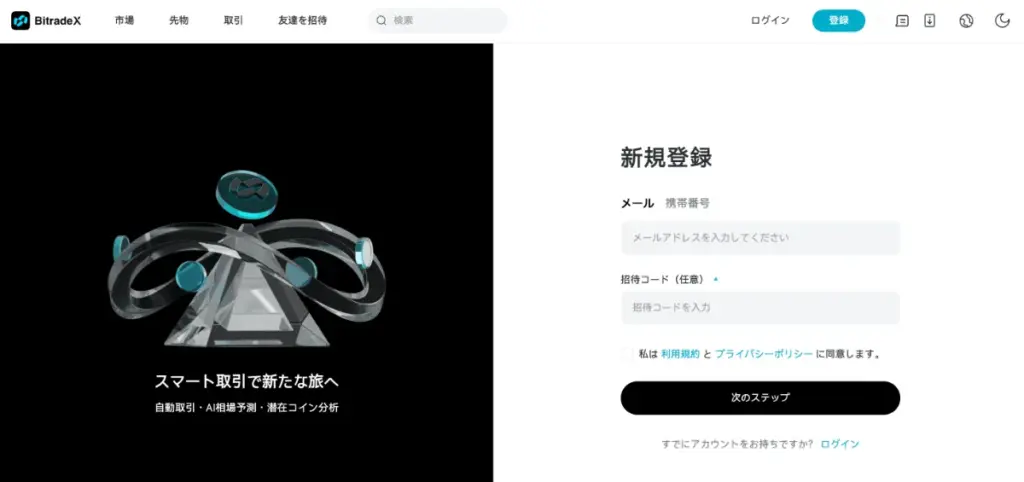The height and width of the screenshot is (482, 1024).
Task: Switch to the 携帯番号 tab
Action: click(687, 203)
